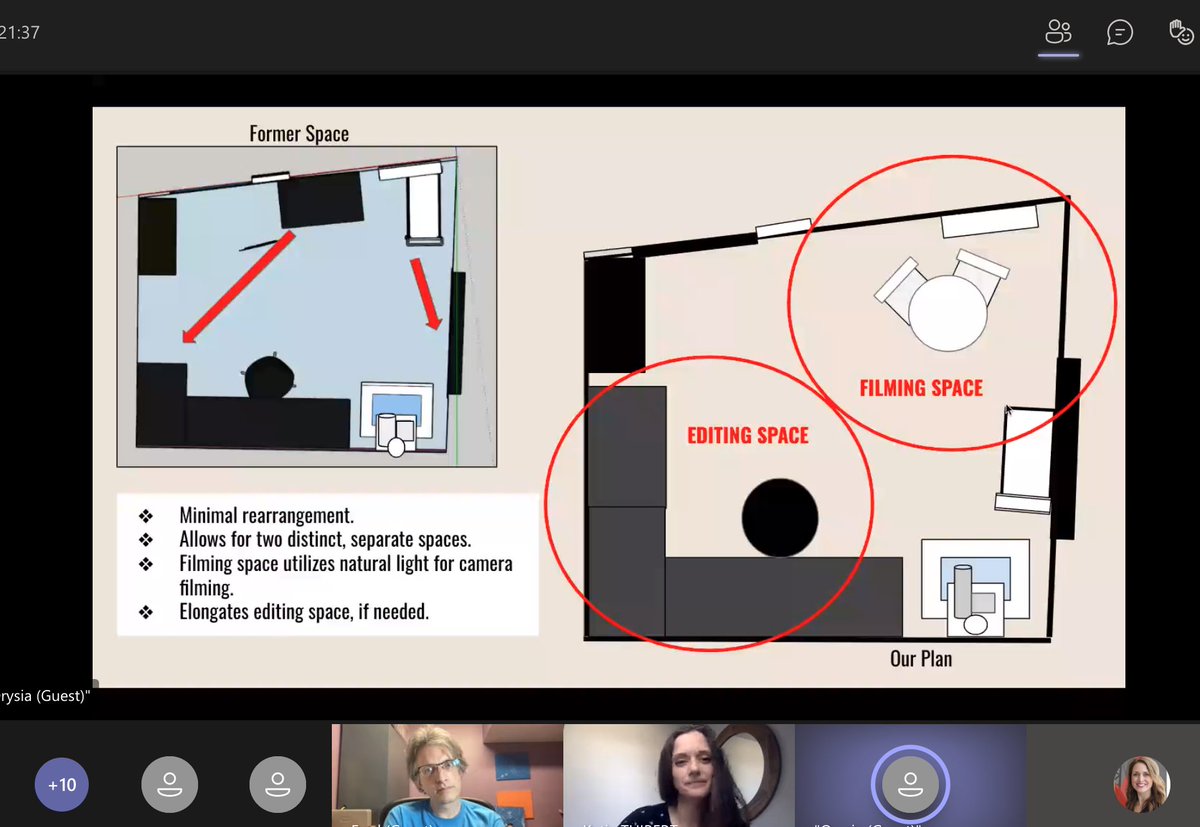Show the +10 more participants
The height and width of the screenshot is (827, 1200).
[x=62, y=784]
